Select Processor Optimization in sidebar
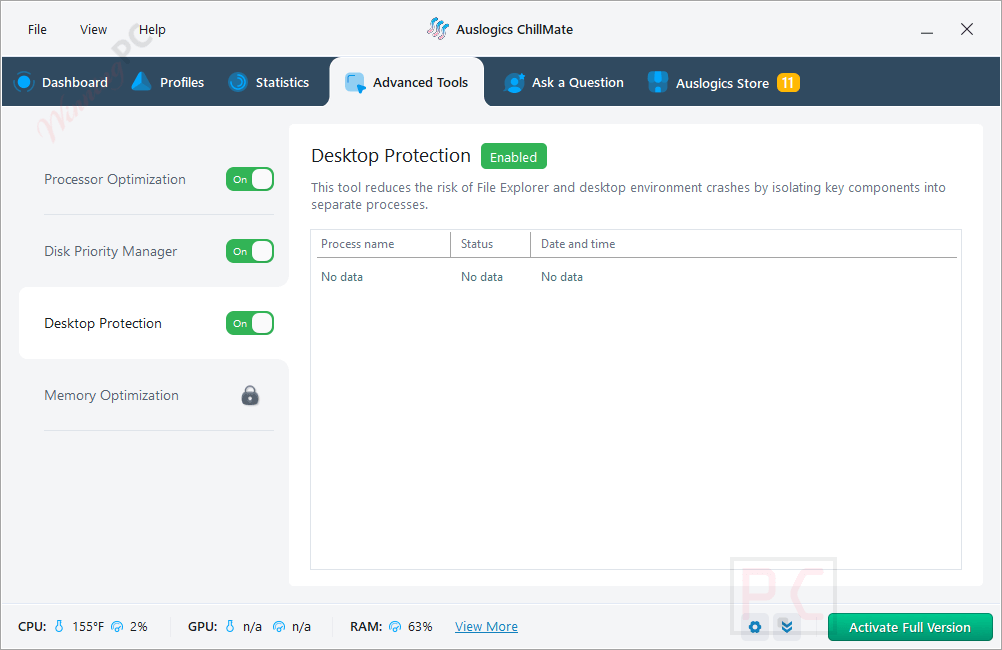The width and height of the screenshot is (1002, 650). [115, 180]
